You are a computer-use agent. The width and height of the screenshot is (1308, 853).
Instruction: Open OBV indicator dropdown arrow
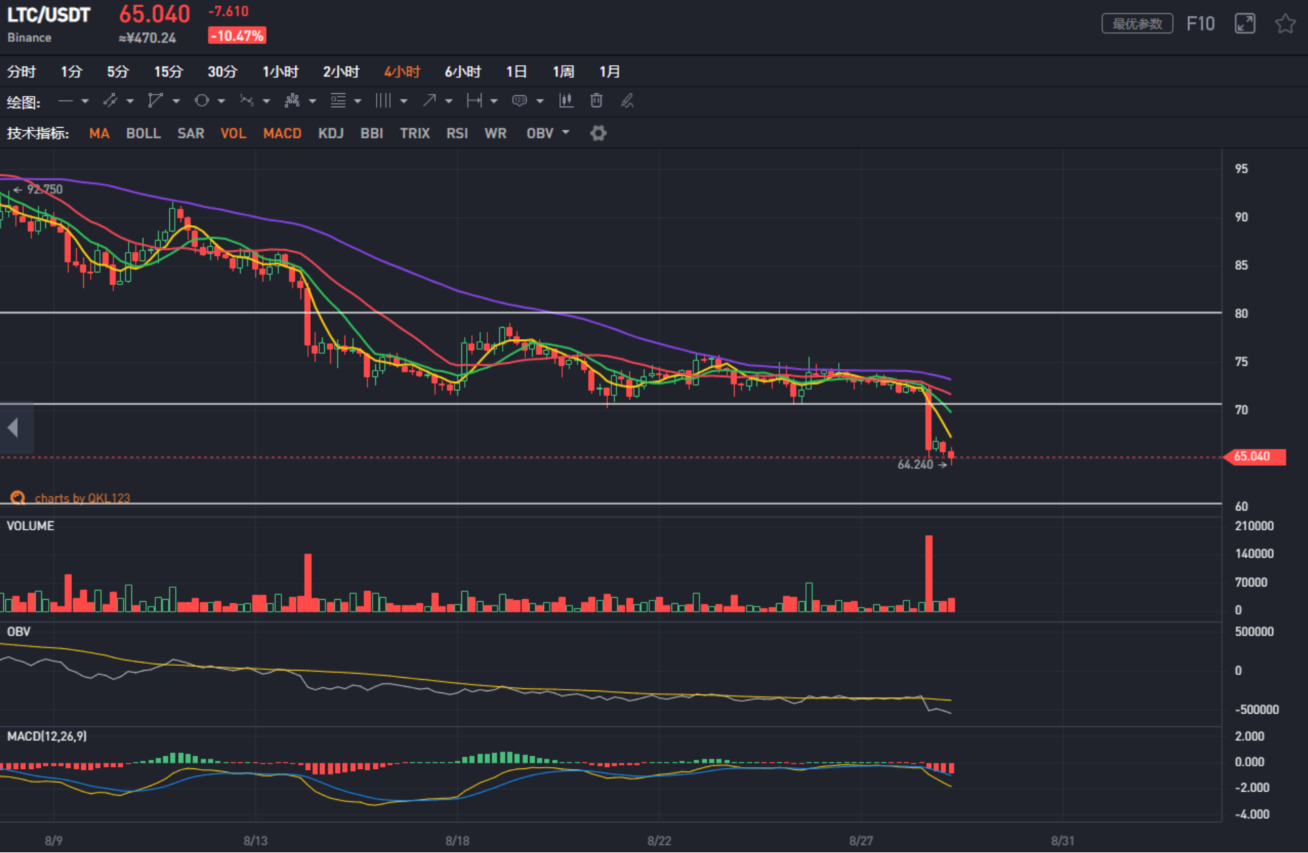566,132
